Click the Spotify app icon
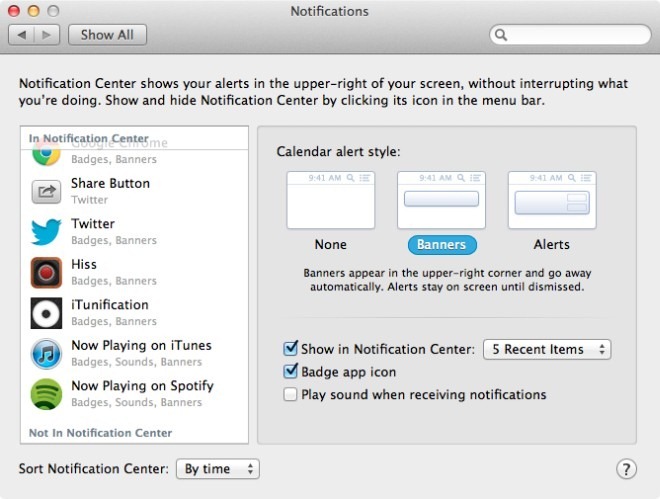The image size is (660, 499). tap(46, 394)
